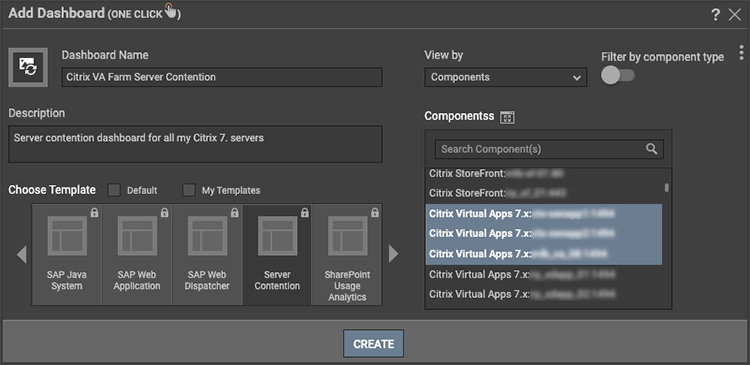Click the Componentss expand list icon
Image resolution: width=750 pixels, height=365 pixels.
click(x=507, y=117)
